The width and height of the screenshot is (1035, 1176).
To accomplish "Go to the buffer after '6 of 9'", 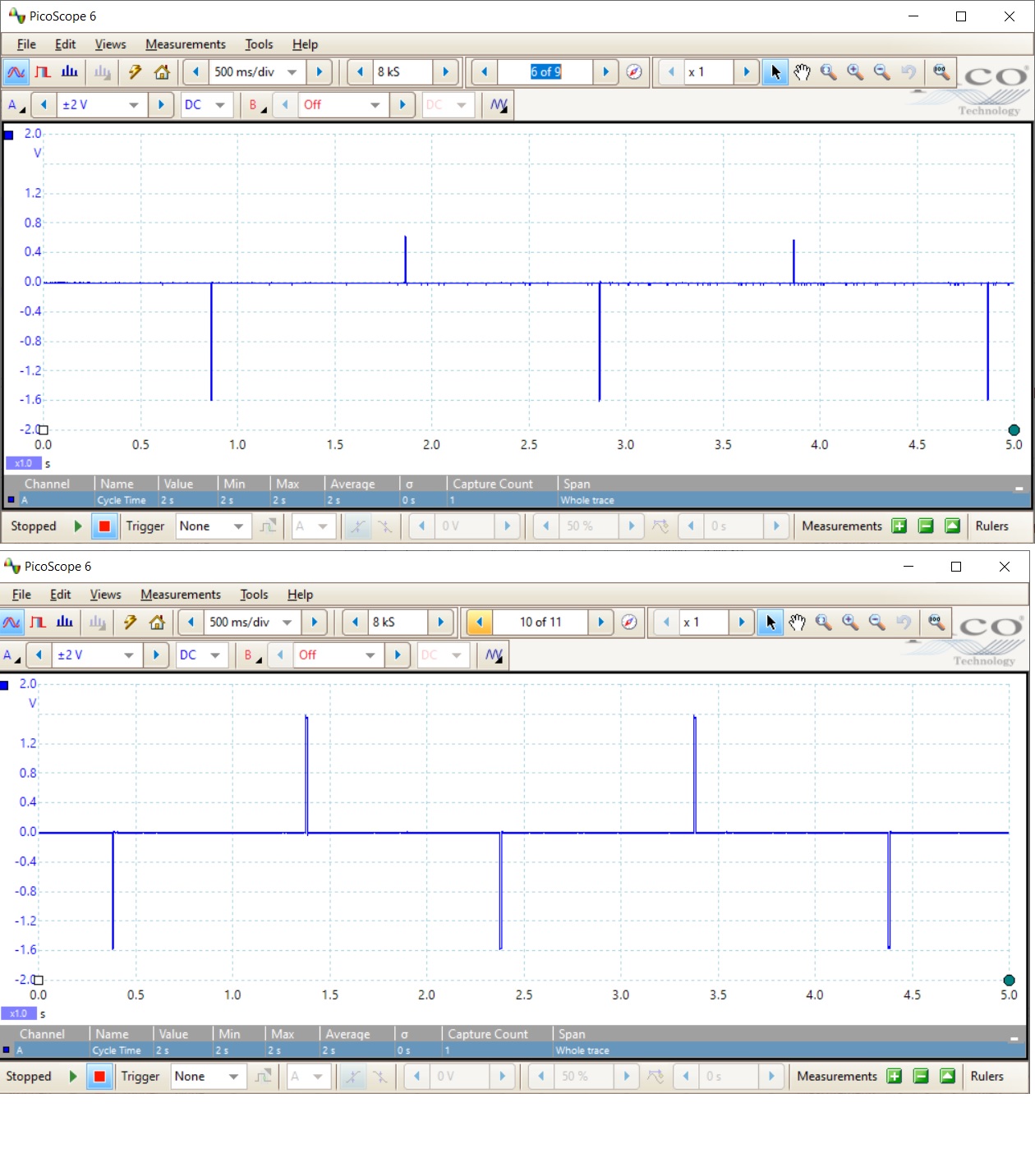I will [x=606, y=72].
